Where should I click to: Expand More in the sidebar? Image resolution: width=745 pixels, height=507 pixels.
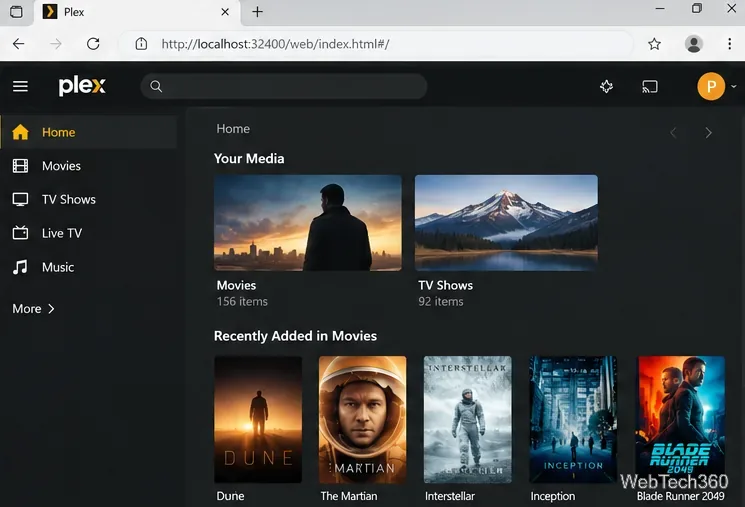click(x=33, y=309)
